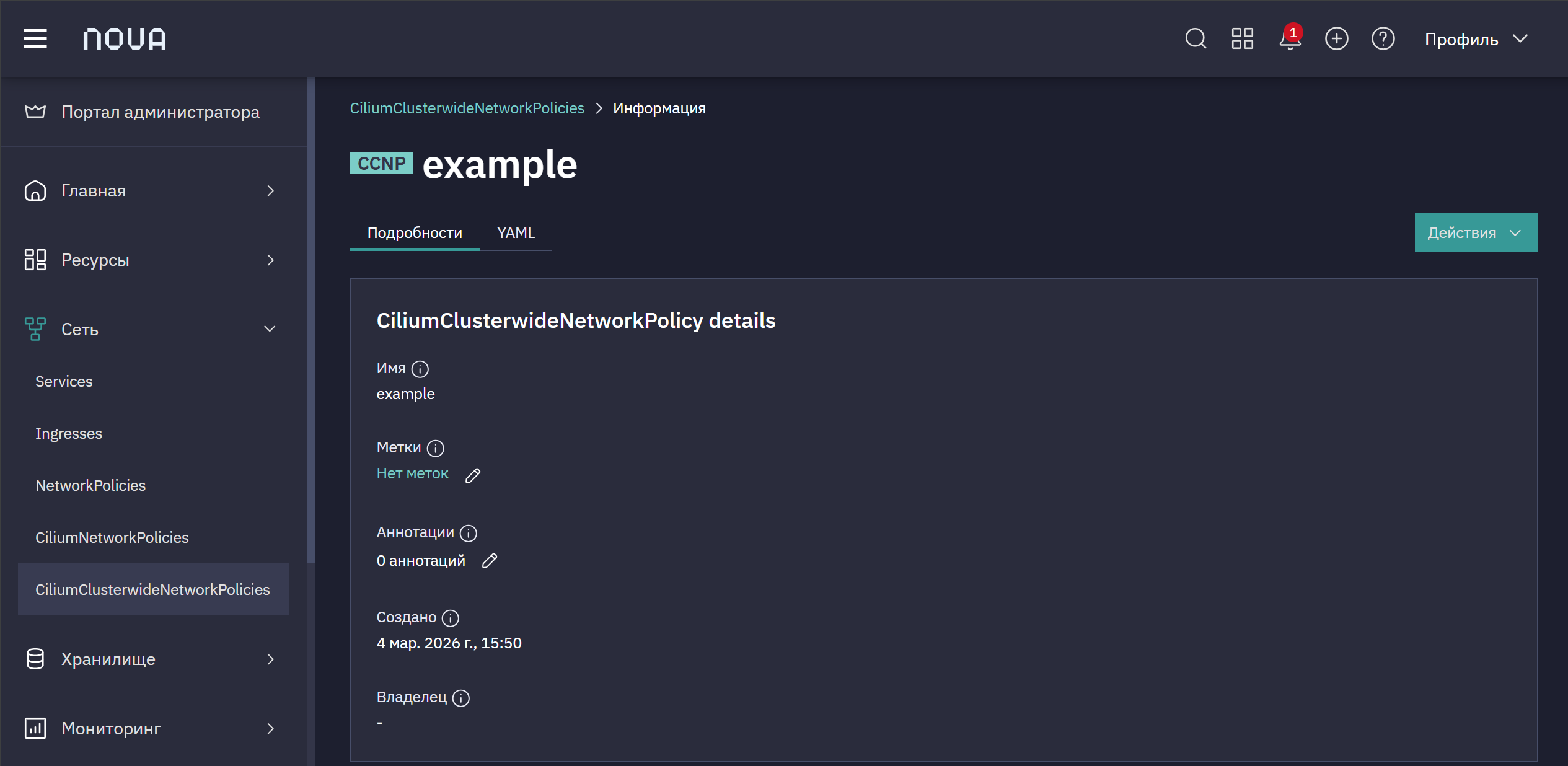The height and width of the screenshot is (766, 1568).
Task: Click info icon next to Создано
Action: click(451, 618)
